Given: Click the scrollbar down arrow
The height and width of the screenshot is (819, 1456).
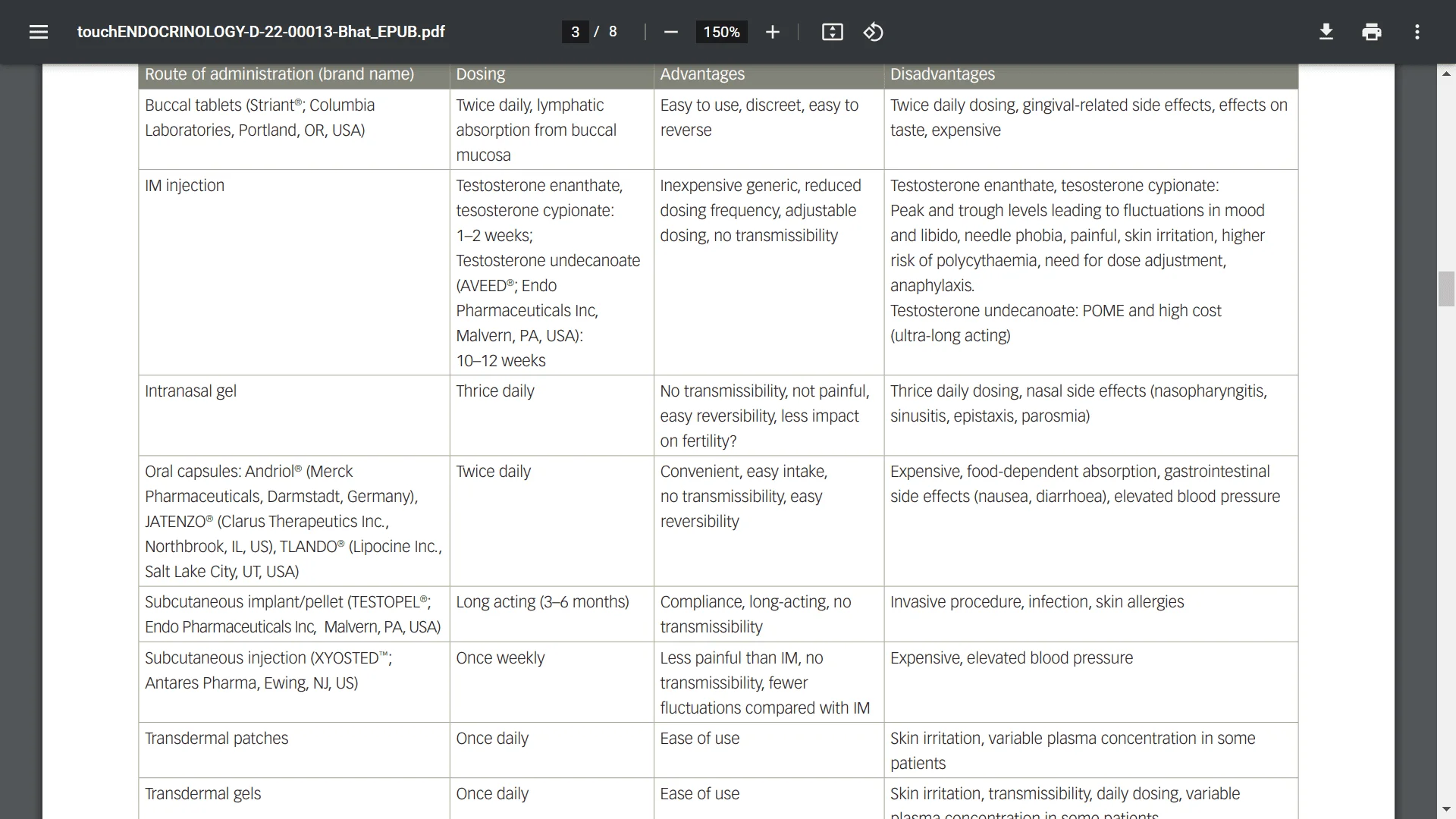Looking at the screenshot, I should coord(1446,809).
